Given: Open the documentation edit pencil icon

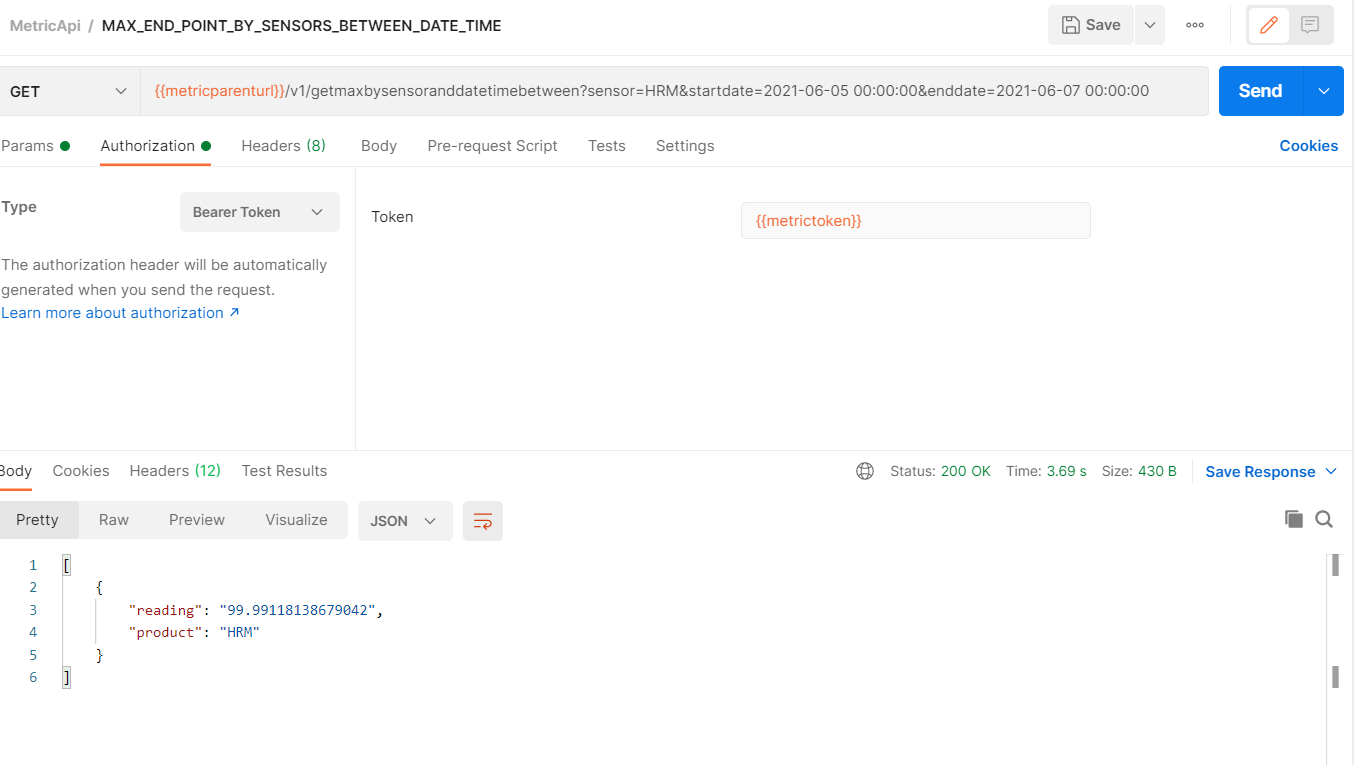Looking at the screenshot, I should point(1267,24).
